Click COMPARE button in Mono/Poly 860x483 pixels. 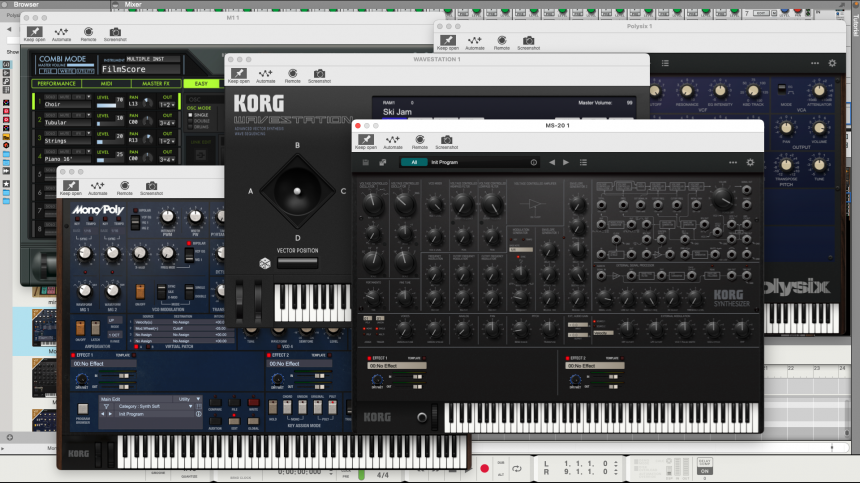click(x=215, y=403)
